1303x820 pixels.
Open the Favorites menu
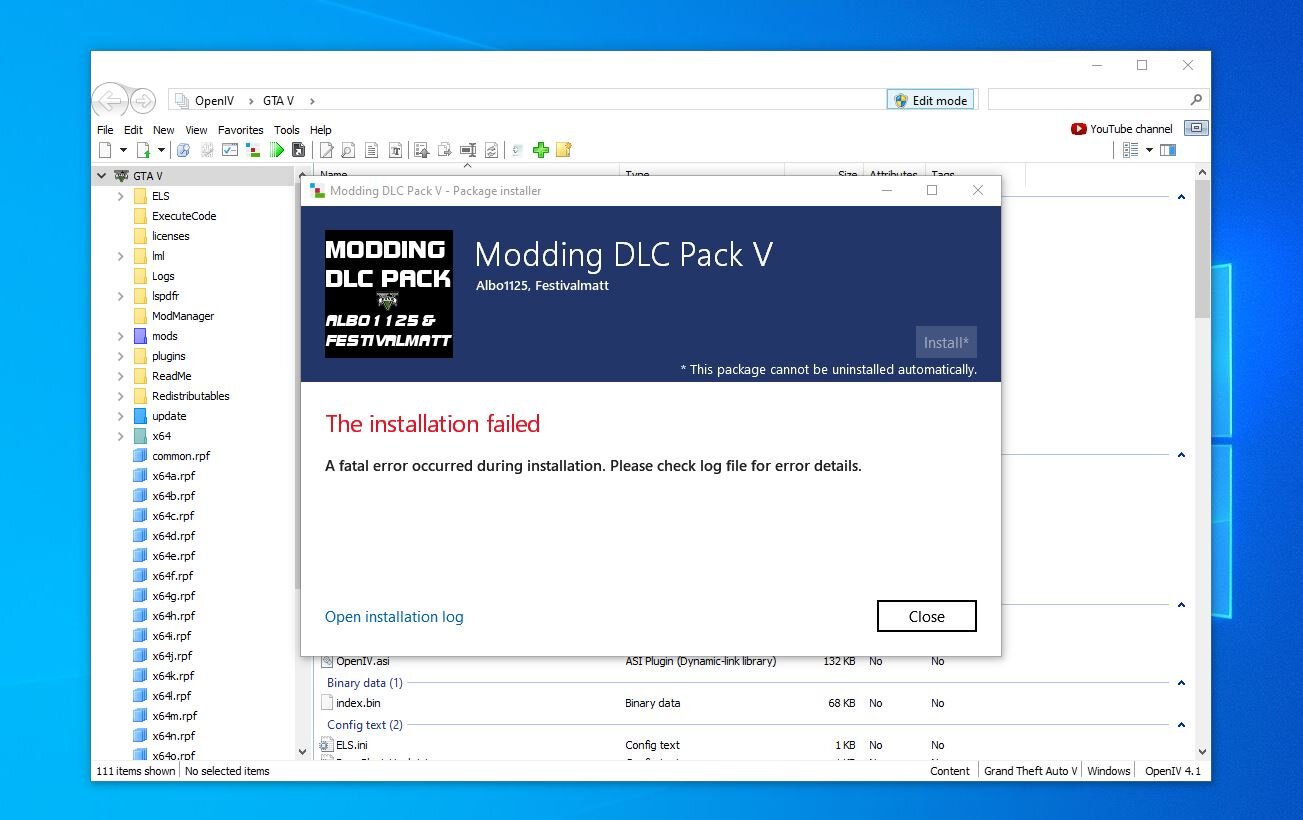pos(241,130)
